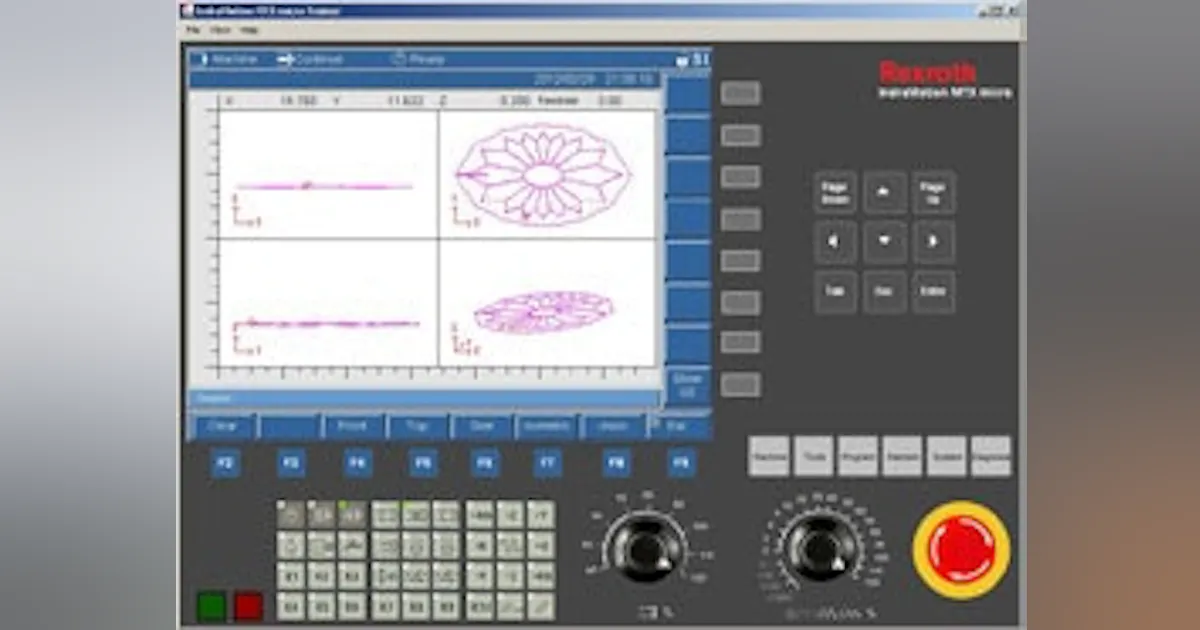
Task: Select the Front view softkey
Action: click(352, 426)
